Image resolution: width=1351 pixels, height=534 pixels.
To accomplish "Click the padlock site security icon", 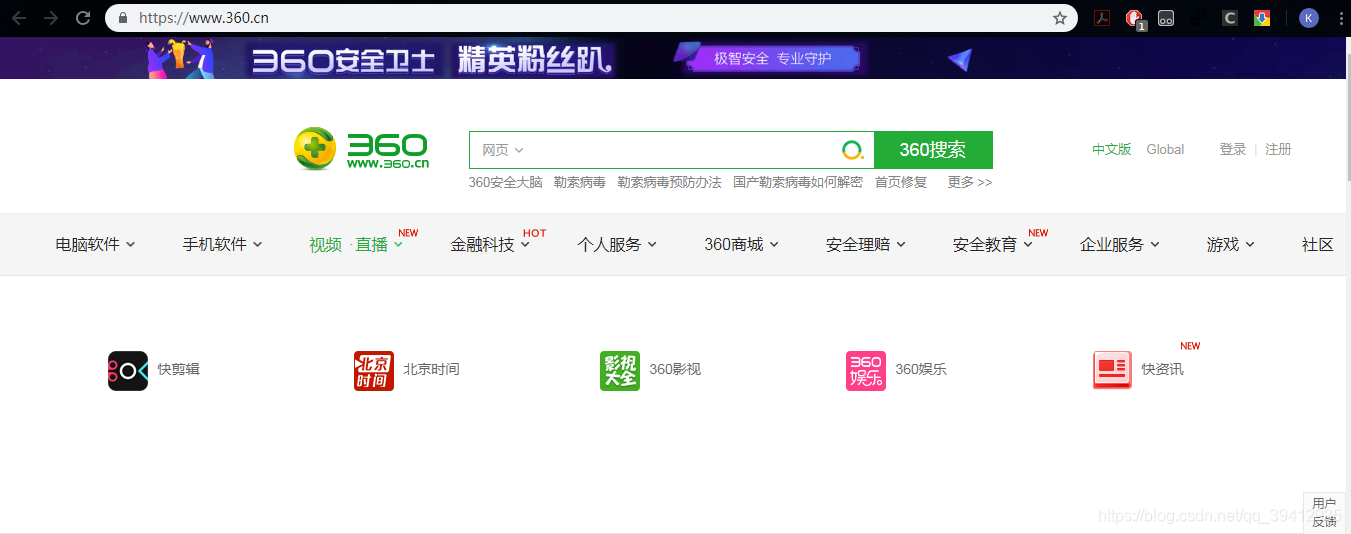I will tap(123, 18).
